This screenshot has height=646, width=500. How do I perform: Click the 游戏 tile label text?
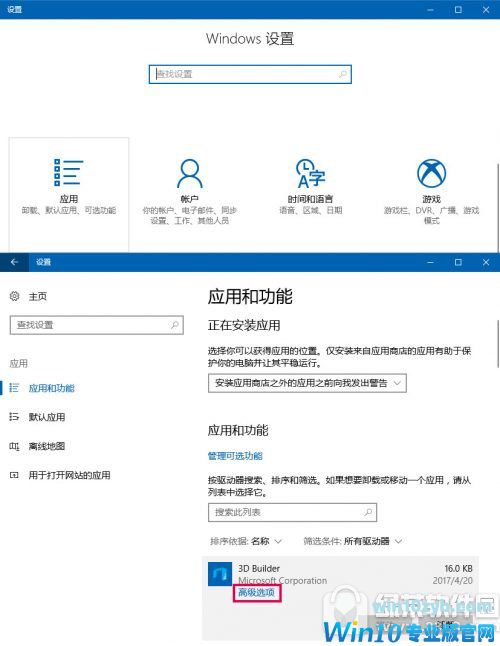431,199
